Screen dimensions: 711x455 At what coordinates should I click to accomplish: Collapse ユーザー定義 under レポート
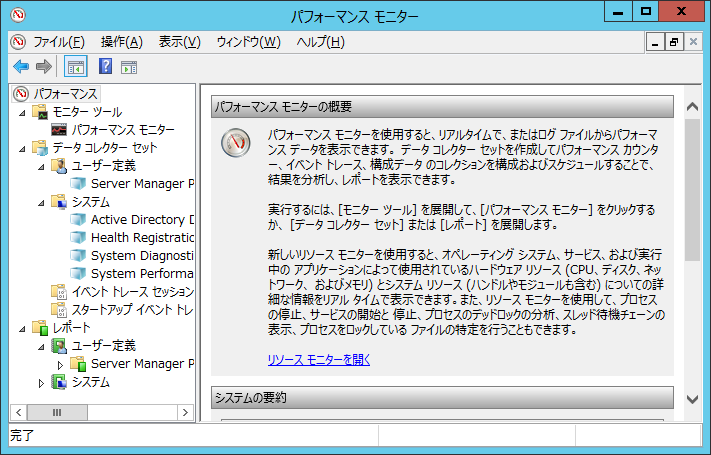pos(41,347)
